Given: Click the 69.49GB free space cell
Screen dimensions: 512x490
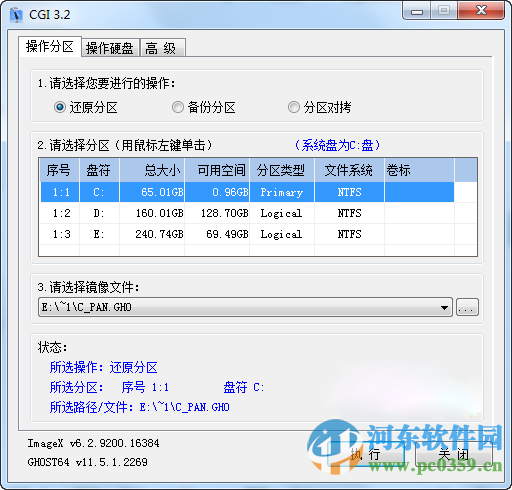Looking at the screenshot, I should click(x=217, y=234).
